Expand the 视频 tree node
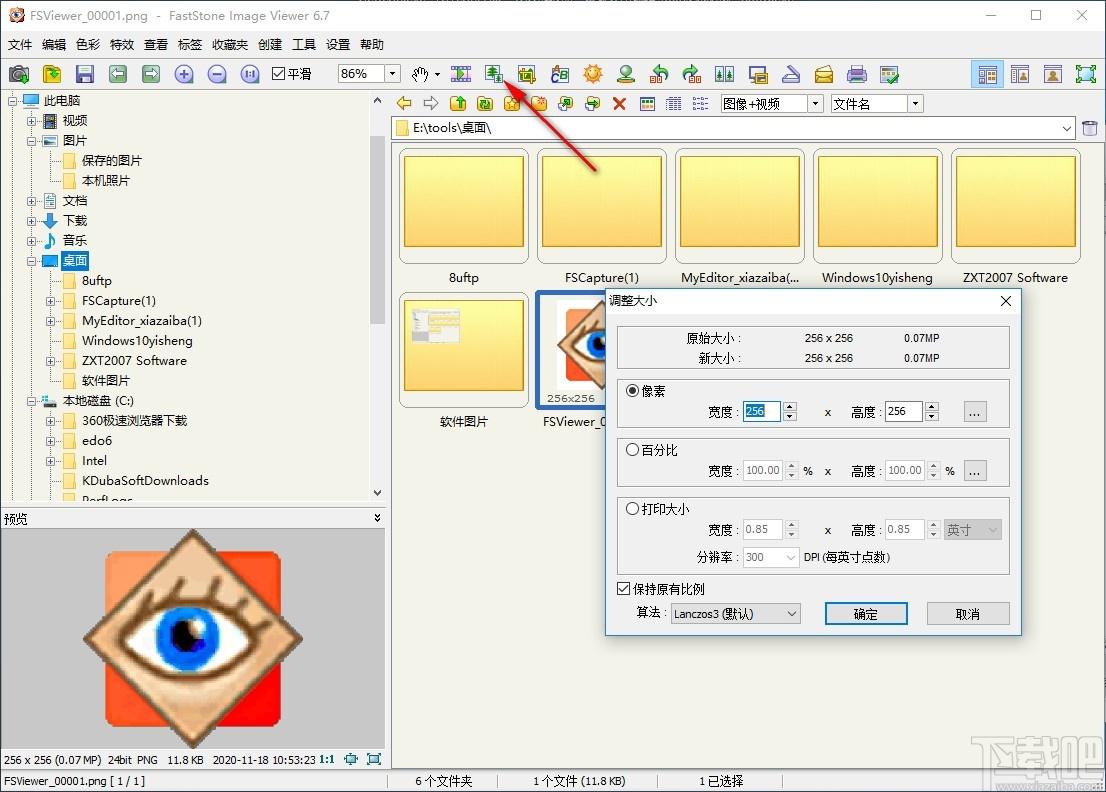 click(31, 121)
